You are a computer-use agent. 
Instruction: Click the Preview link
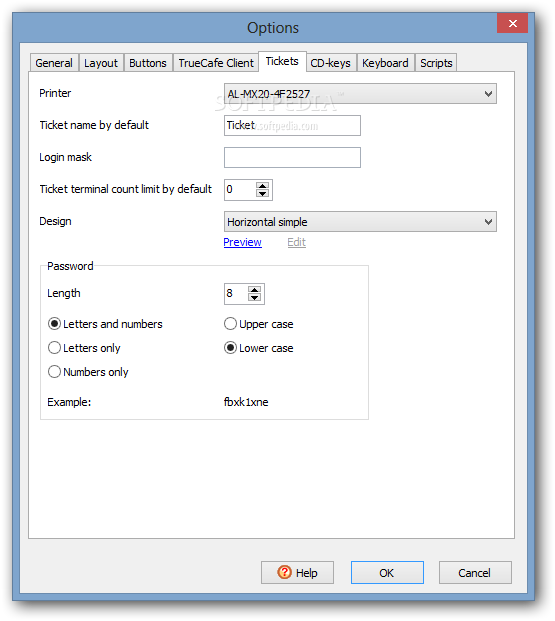(242, 242)
